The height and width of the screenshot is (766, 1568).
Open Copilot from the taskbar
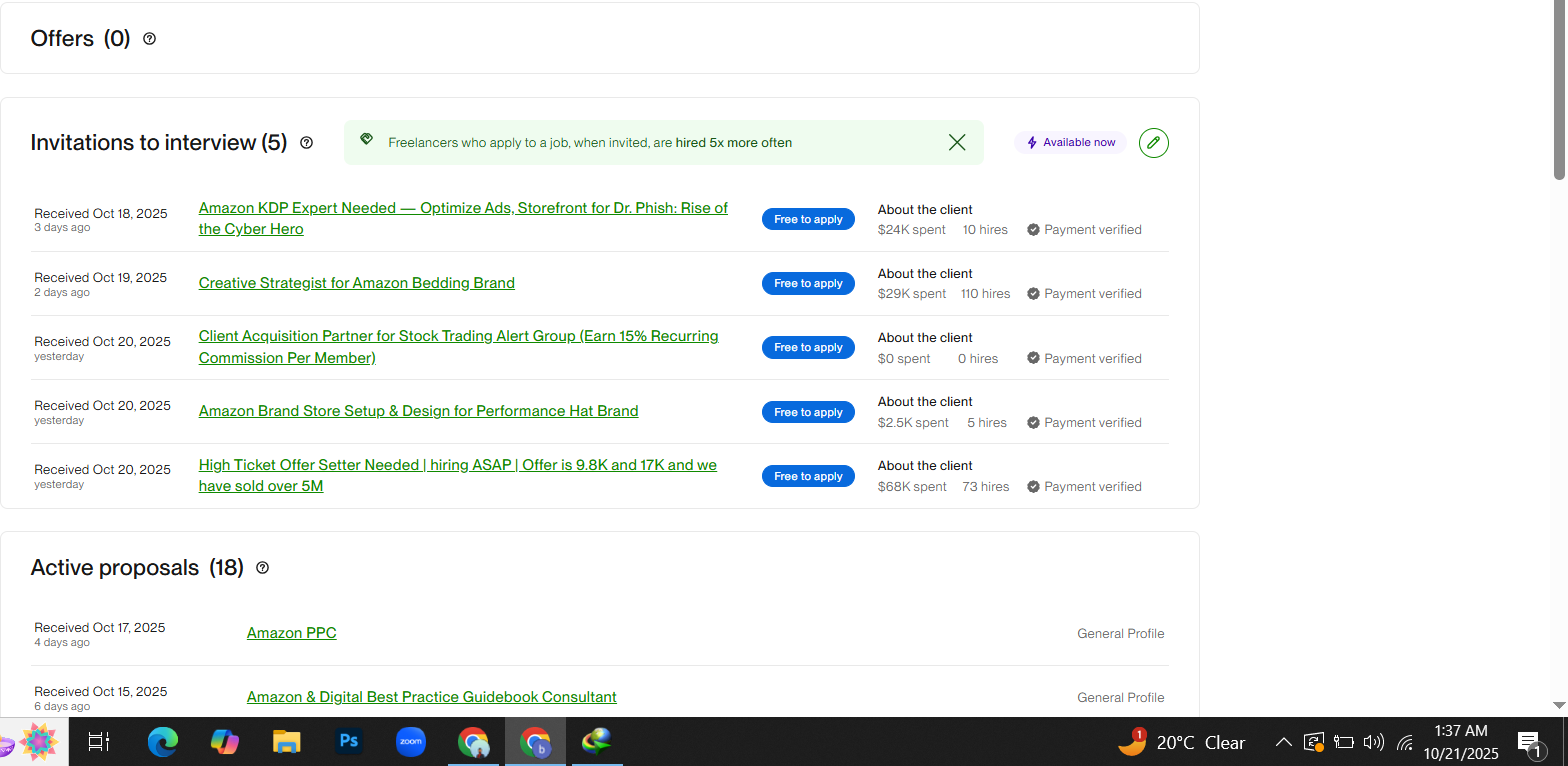point(225,742)
